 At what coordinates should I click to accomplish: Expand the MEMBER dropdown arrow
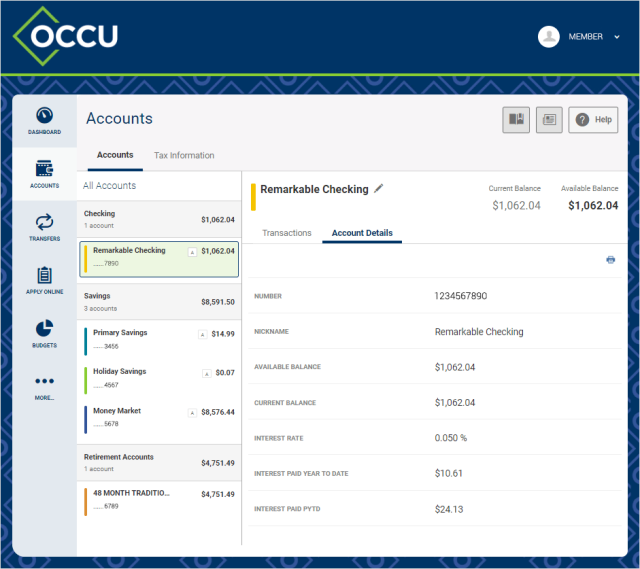point(617,37)
